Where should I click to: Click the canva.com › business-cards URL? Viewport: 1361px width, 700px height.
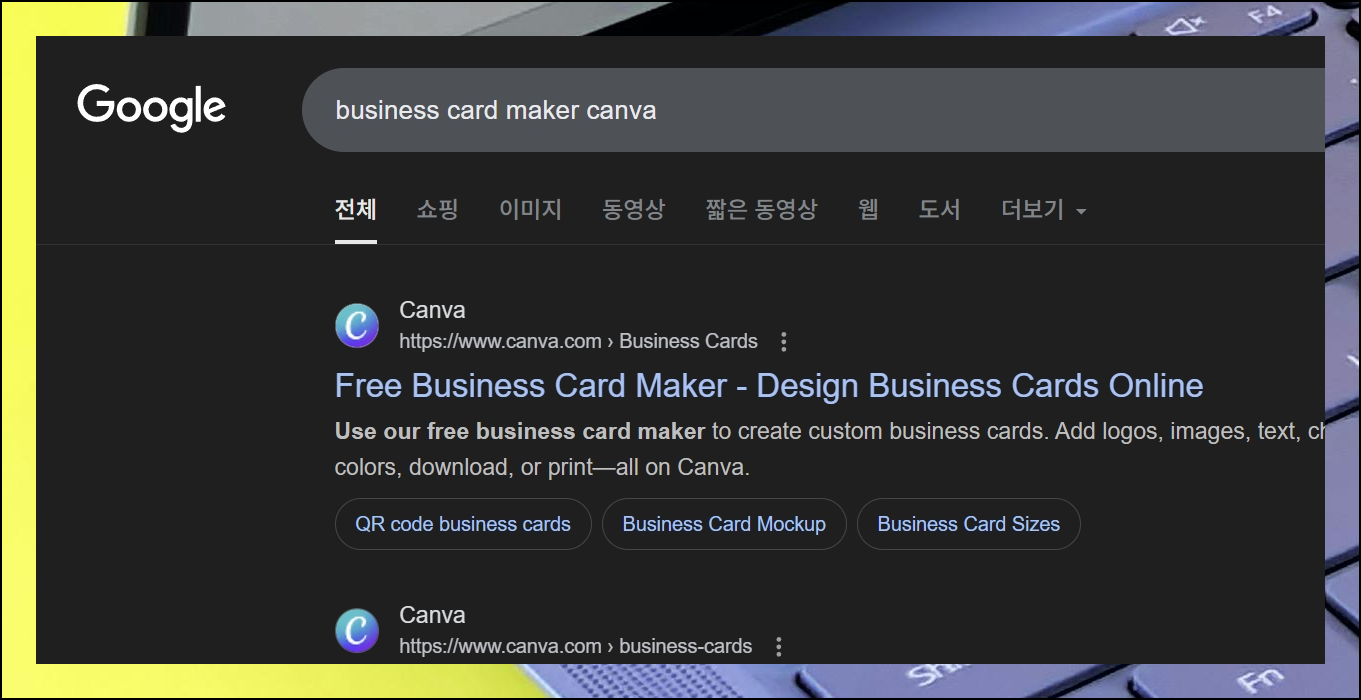575,646
